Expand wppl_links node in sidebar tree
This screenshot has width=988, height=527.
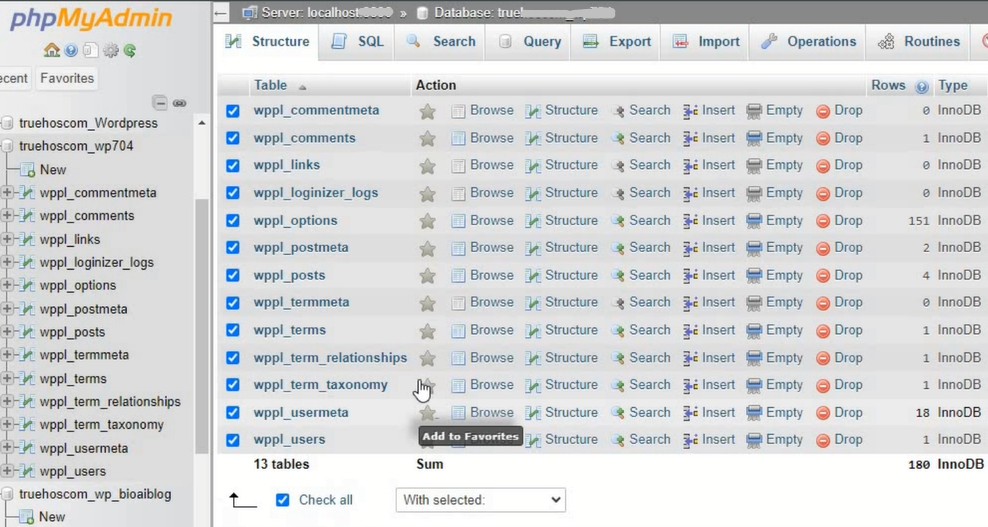(7, 239)
